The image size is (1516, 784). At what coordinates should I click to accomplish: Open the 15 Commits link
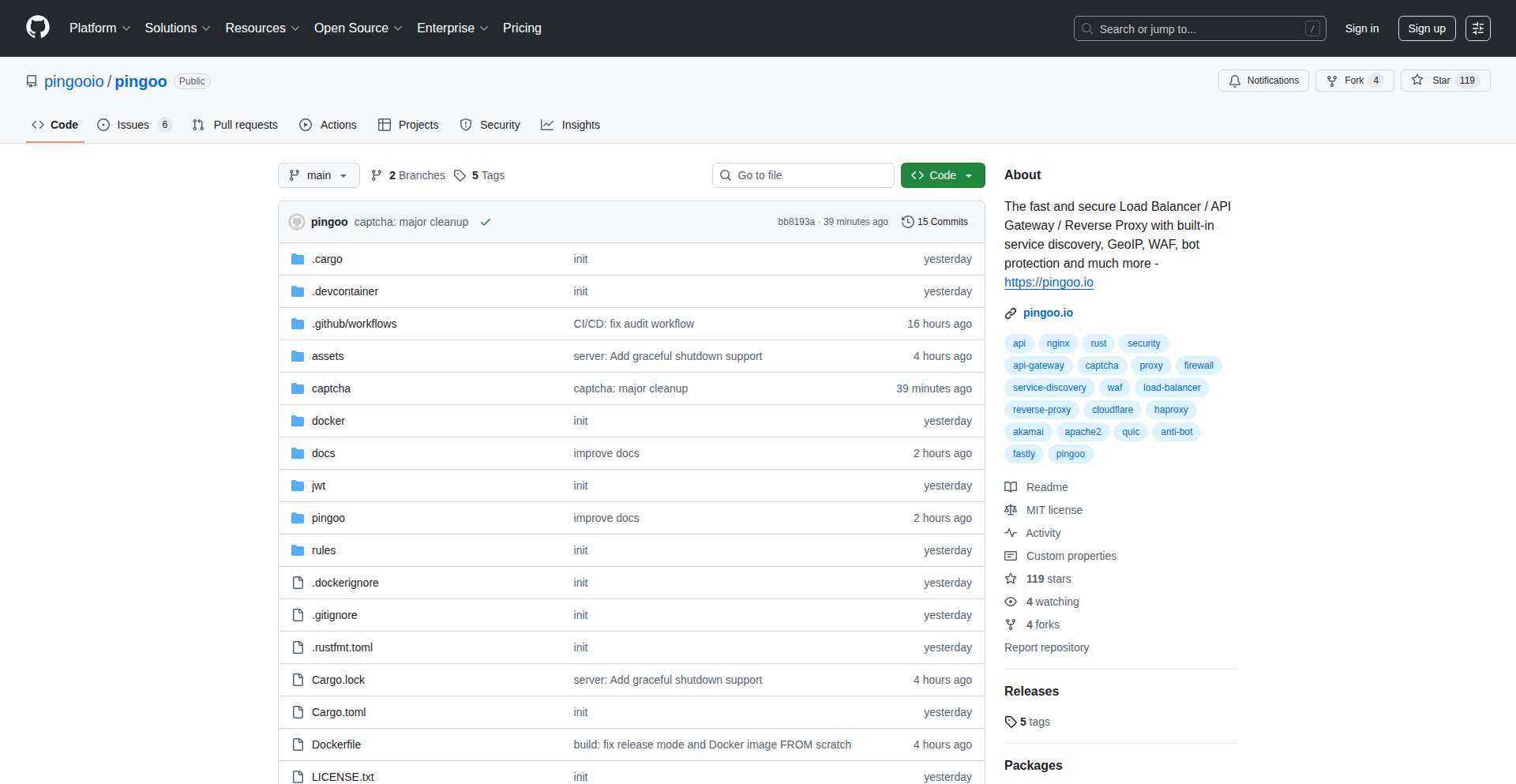[x=935, y=222]
